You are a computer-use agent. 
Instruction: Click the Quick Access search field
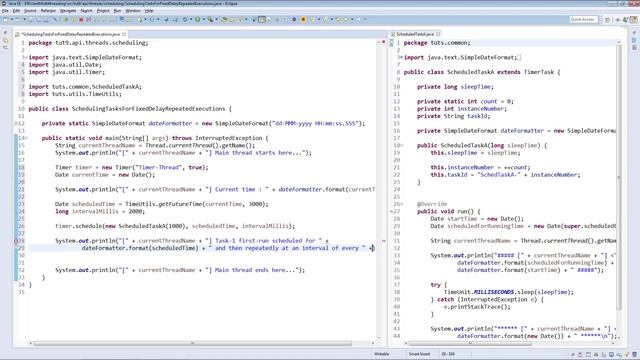[x=583, y=20]
